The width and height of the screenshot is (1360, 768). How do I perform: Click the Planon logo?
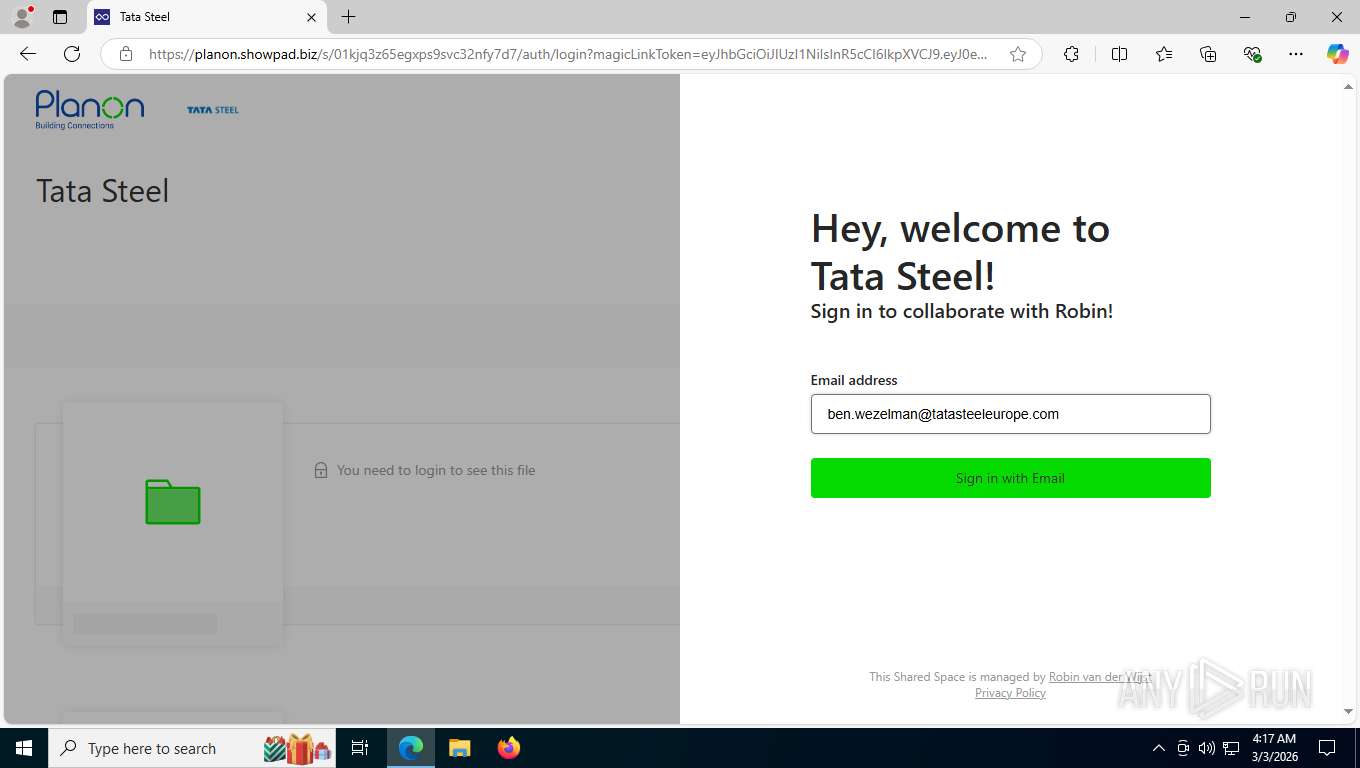tap(90, 110)
